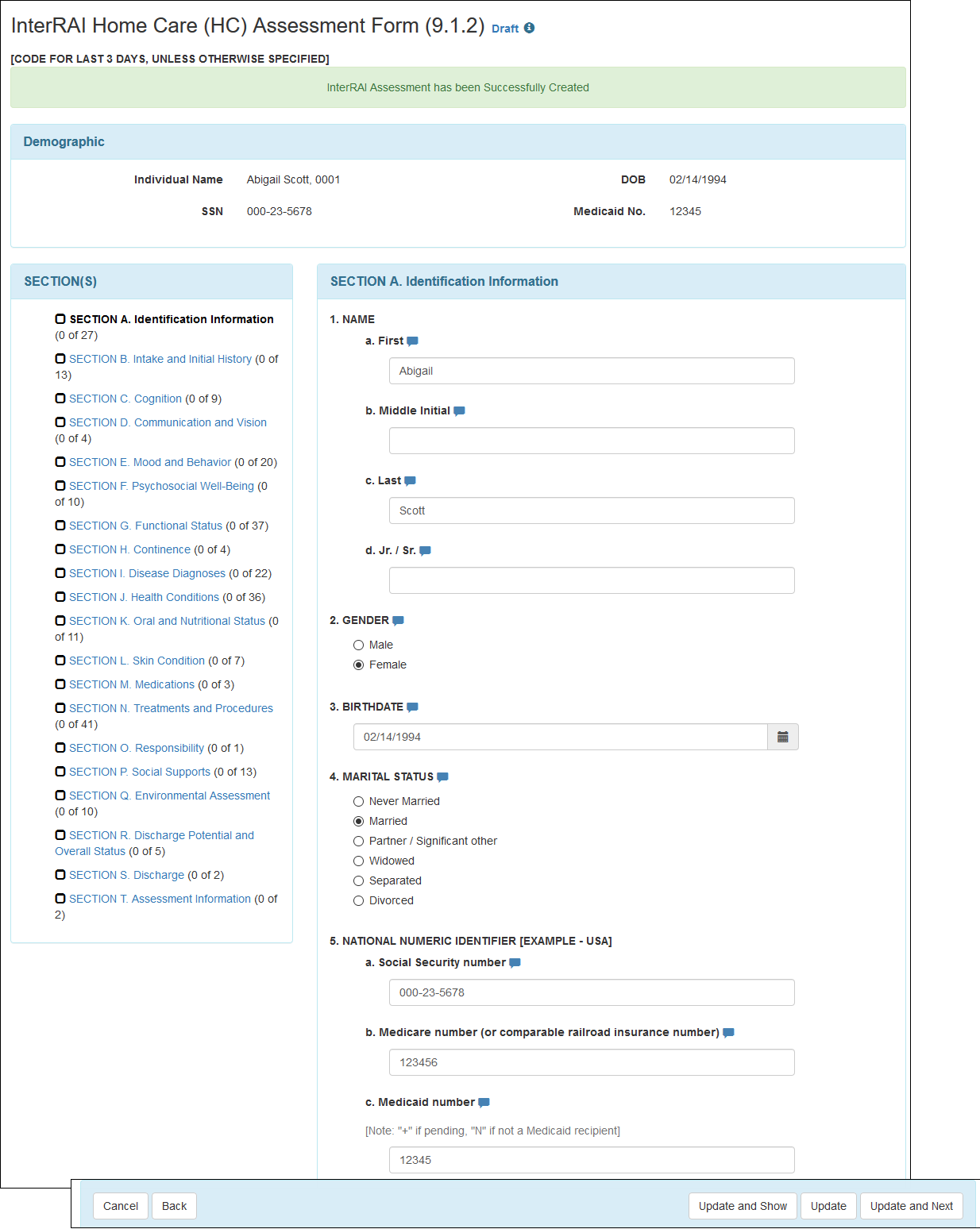This screenshot has width=980, height=1229.
Task: Choose Divorced marital status
Action: (359, 901)
